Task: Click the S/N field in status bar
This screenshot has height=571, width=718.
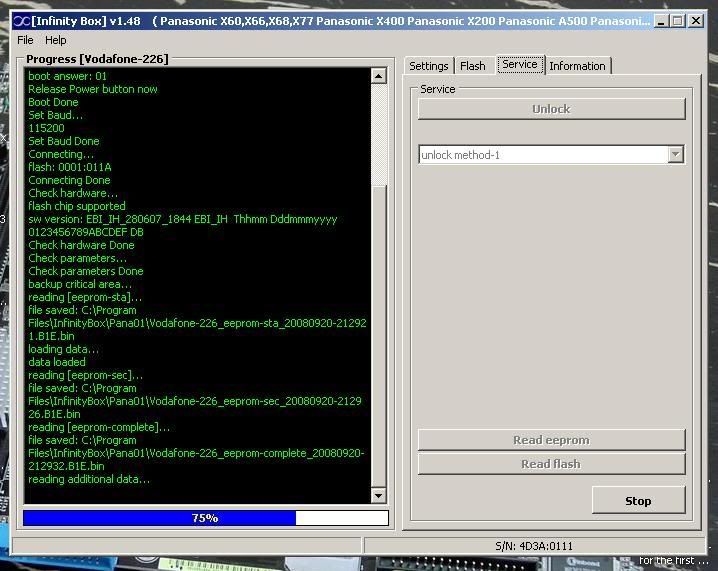Action: point(535,546)
